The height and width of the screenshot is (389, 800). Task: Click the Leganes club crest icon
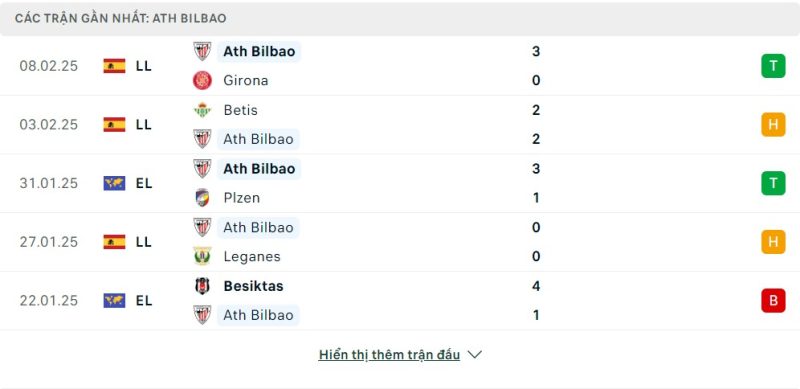click(203, 256)
